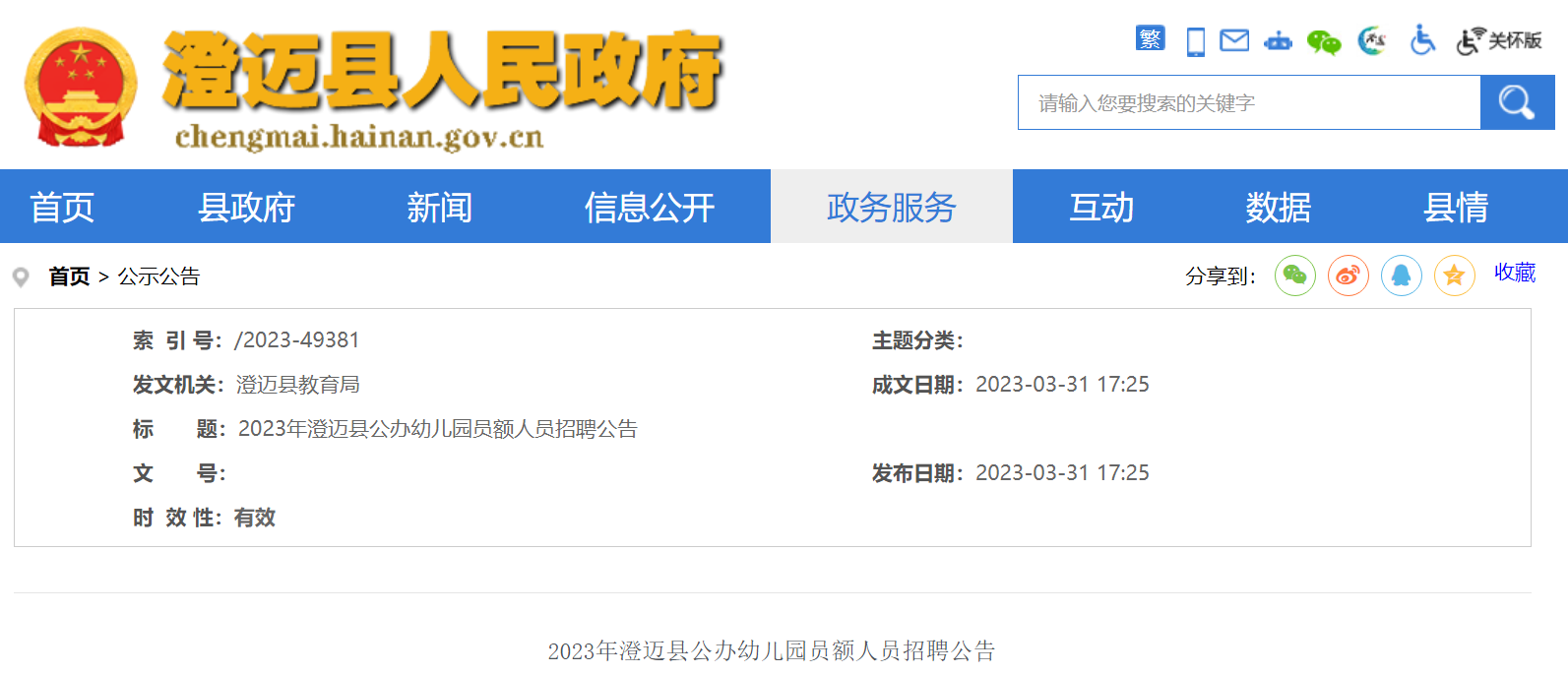Image resolution: width=1568 pixels, height=674 pixels.
Task: Open the robot assistant icon
Action: click(x=1278, y=41)
